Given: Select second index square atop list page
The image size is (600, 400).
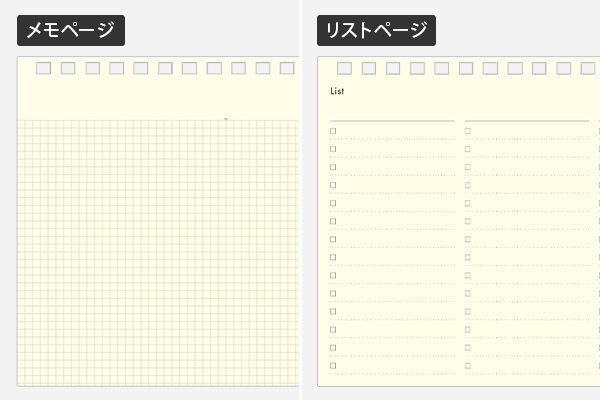Looking at the screenshot, I should [368, 68].
